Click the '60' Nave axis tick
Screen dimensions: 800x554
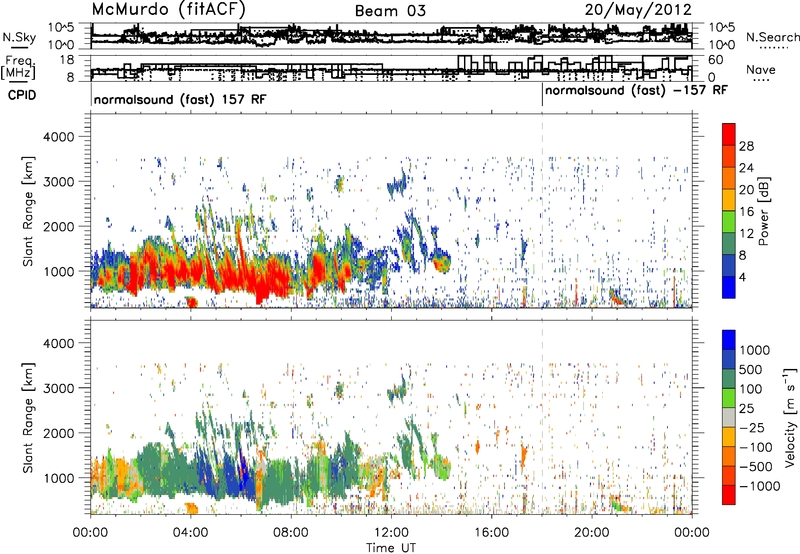coord(716,60)
